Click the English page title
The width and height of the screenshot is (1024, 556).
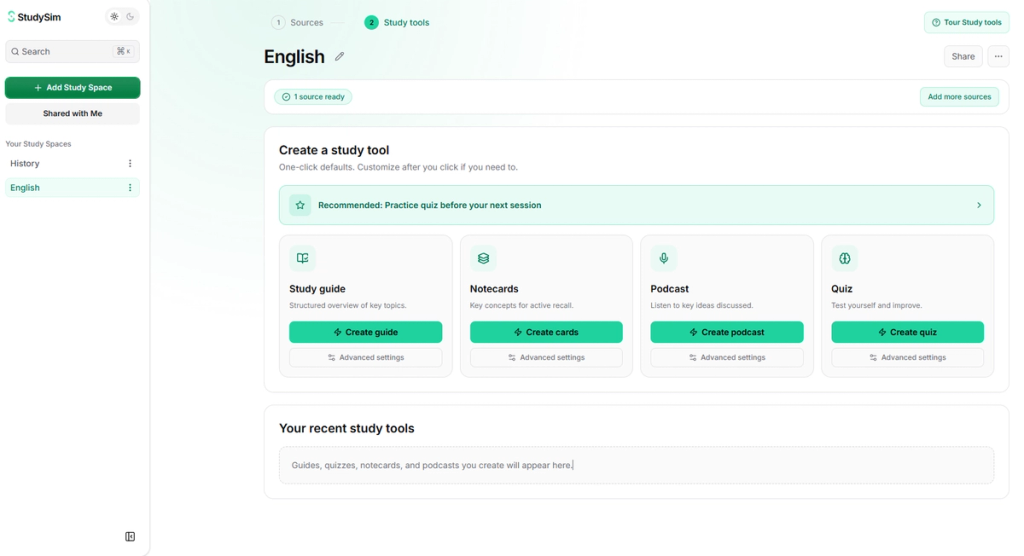(295, 57)
